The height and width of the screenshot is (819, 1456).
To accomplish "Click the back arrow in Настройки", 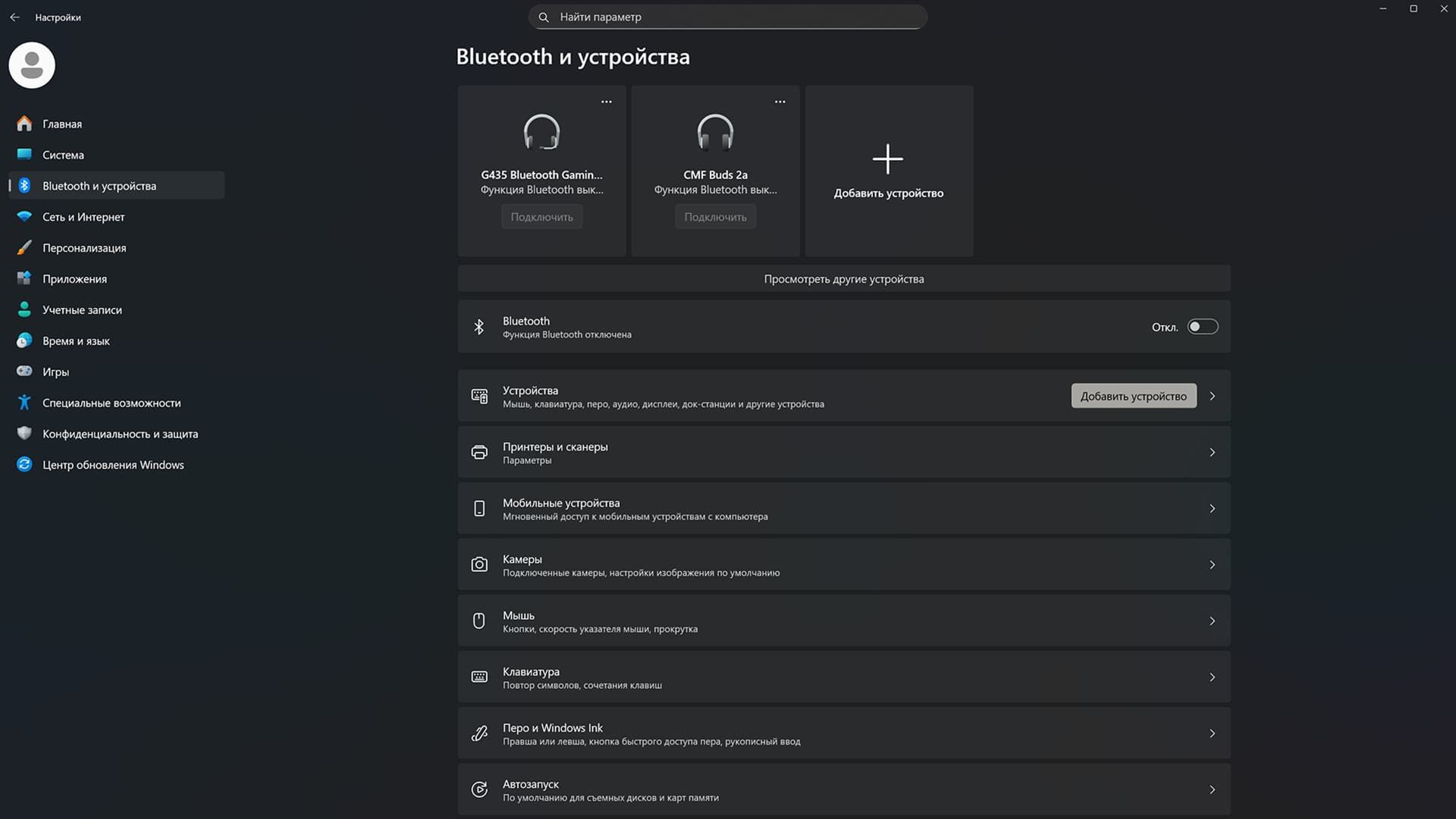I will (x=14, y=17).
